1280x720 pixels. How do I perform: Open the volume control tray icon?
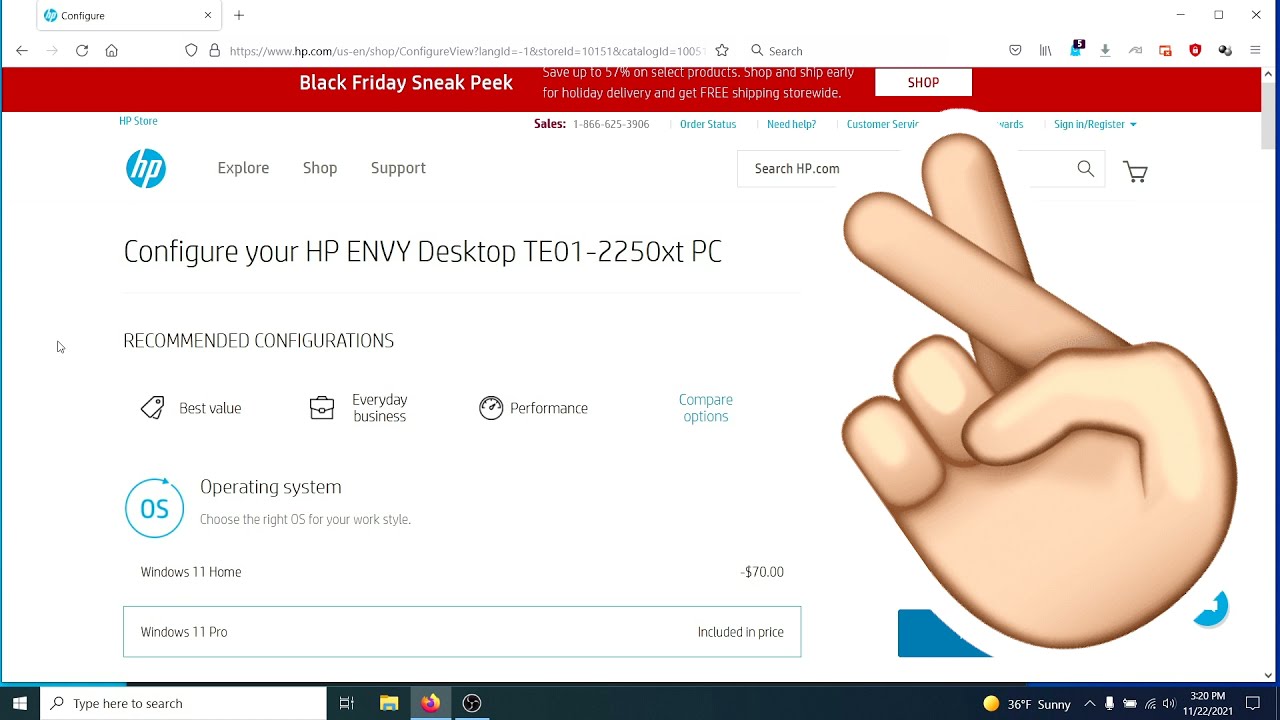tap(1169, 704)
